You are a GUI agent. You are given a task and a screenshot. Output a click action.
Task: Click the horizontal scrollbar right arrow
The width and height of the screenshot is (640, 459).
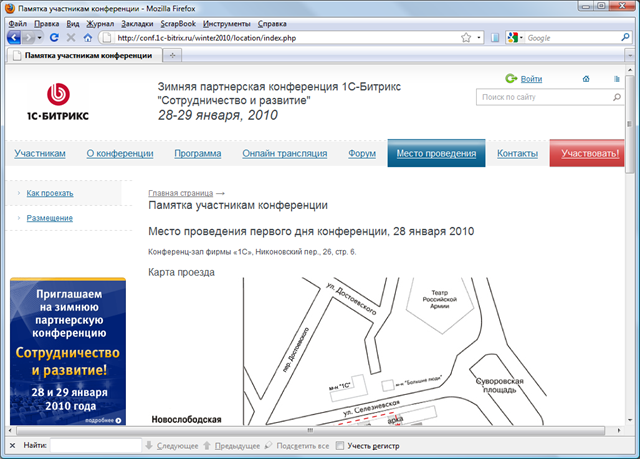pos(619,430)
